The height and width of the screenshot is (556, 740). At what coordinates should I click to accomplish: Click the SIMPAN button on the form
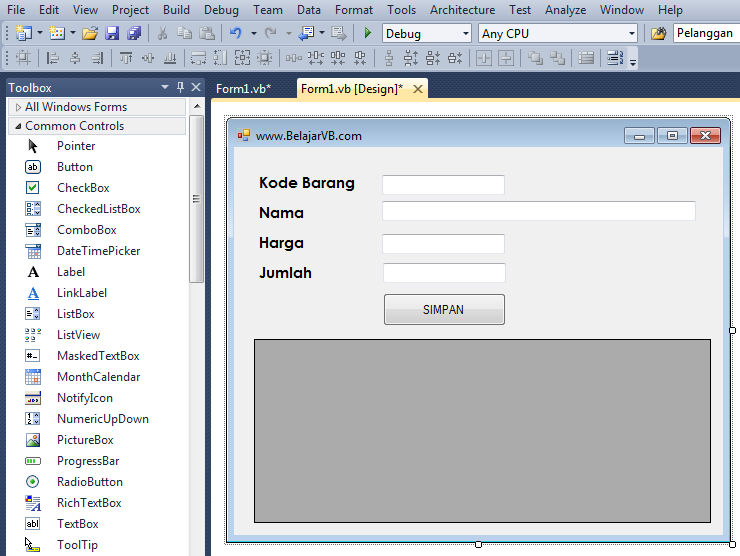point(444,310)
